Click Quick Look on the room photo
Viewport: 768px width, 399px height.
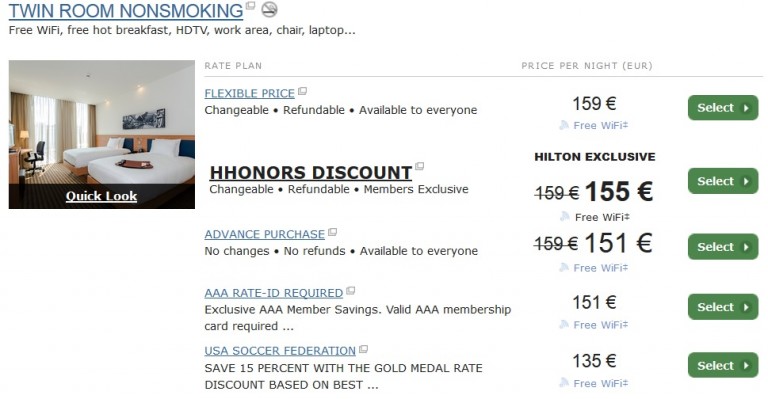click(101, 196)
